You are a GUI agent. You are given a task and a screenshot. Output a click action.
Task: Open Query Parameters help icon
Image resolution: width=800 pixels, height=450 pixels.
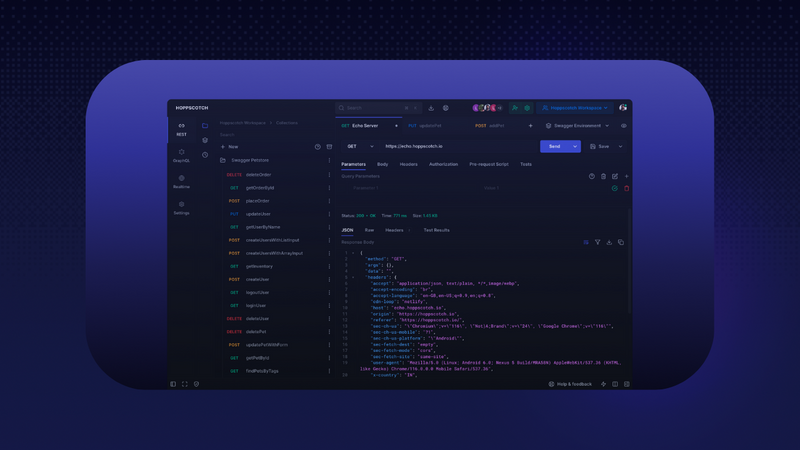point(592,176)
